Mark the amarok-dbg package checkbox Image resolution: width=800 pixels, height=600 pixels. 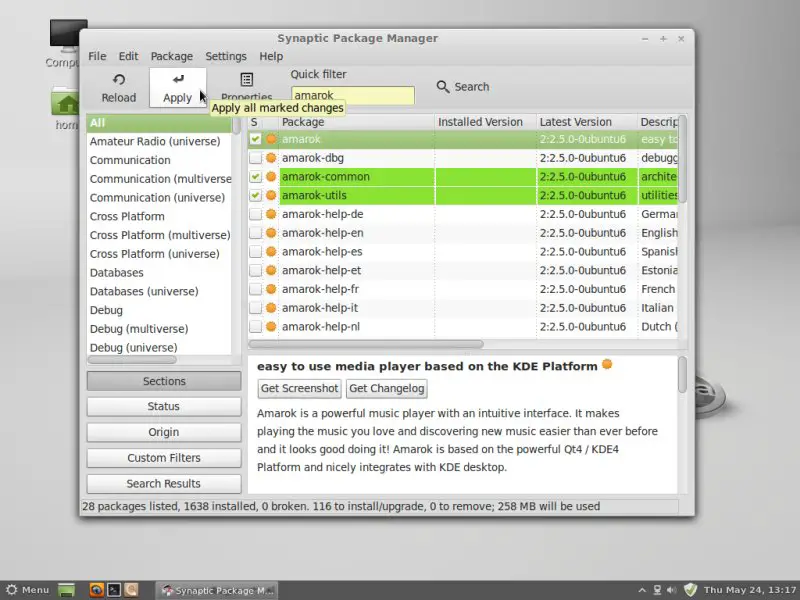255,158
